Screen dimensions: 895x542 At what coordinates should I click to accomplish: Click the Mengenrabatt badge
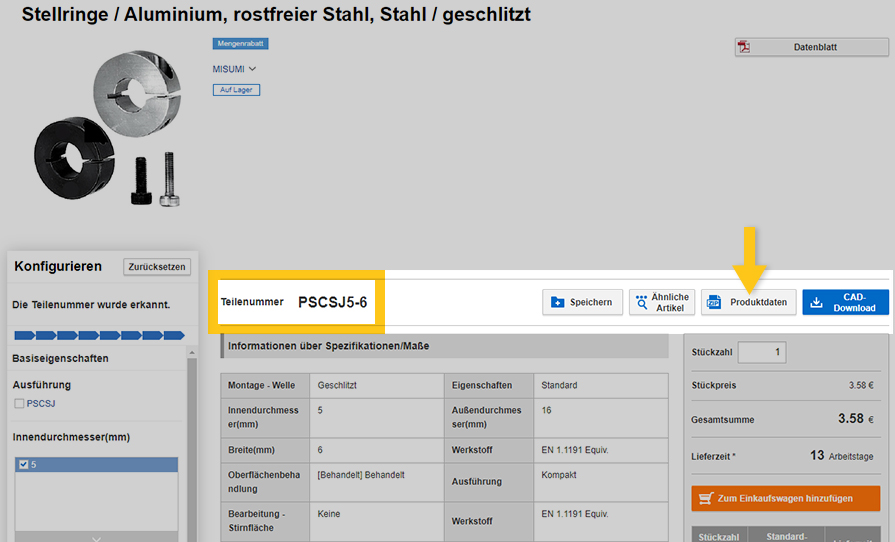[240, 44]
